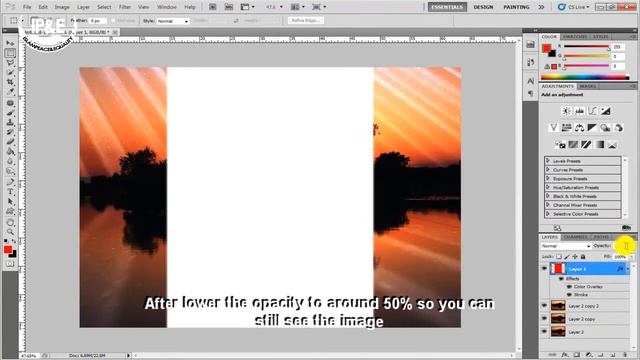This screenshot has width=640, height=360.
Task: Select the Horizontal Type tool
Action: 10,192
